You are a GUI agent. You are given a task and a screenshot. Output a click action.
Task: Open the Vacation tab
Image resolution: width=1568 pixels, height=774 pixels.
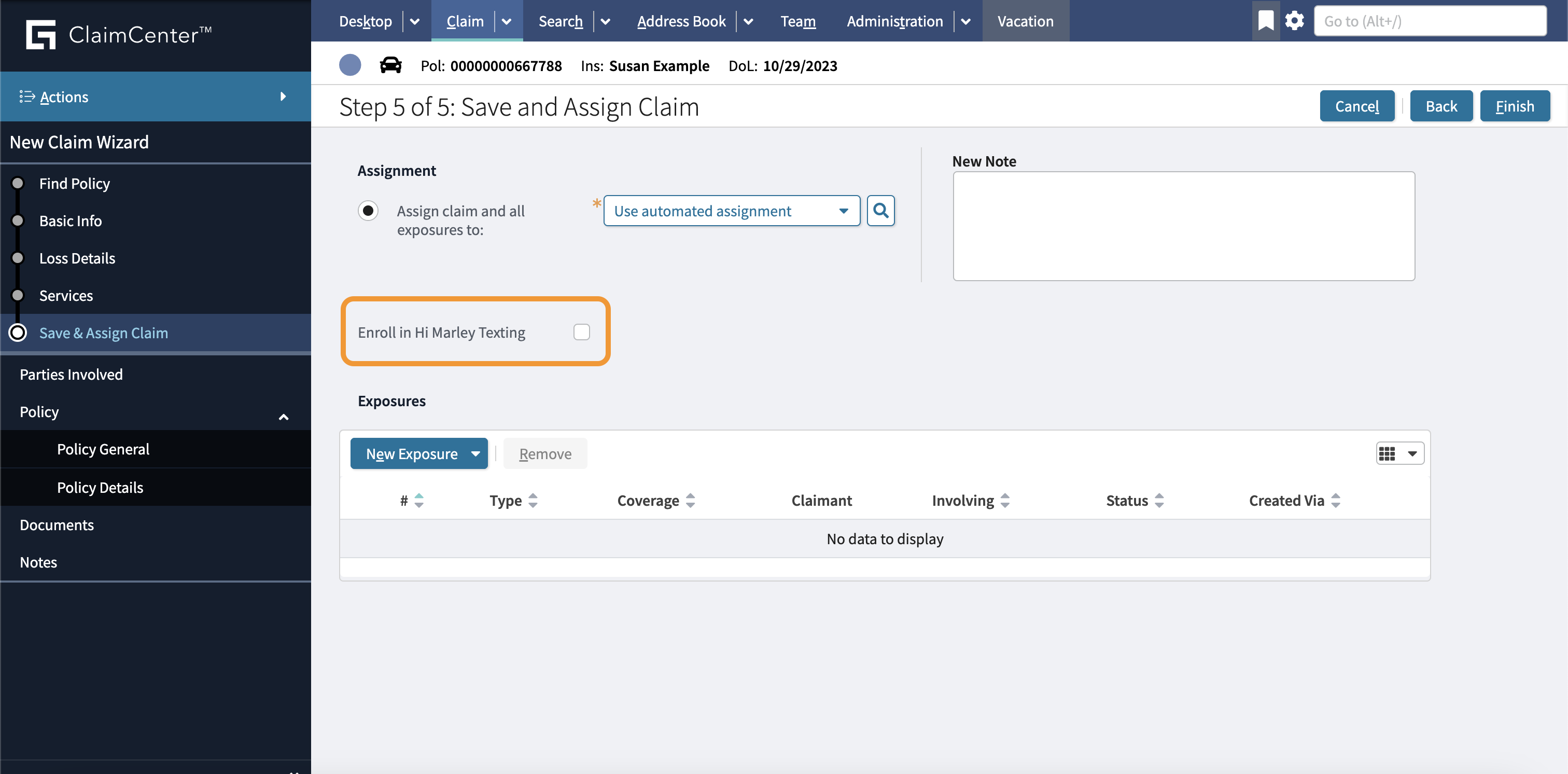coord(1025,21)
